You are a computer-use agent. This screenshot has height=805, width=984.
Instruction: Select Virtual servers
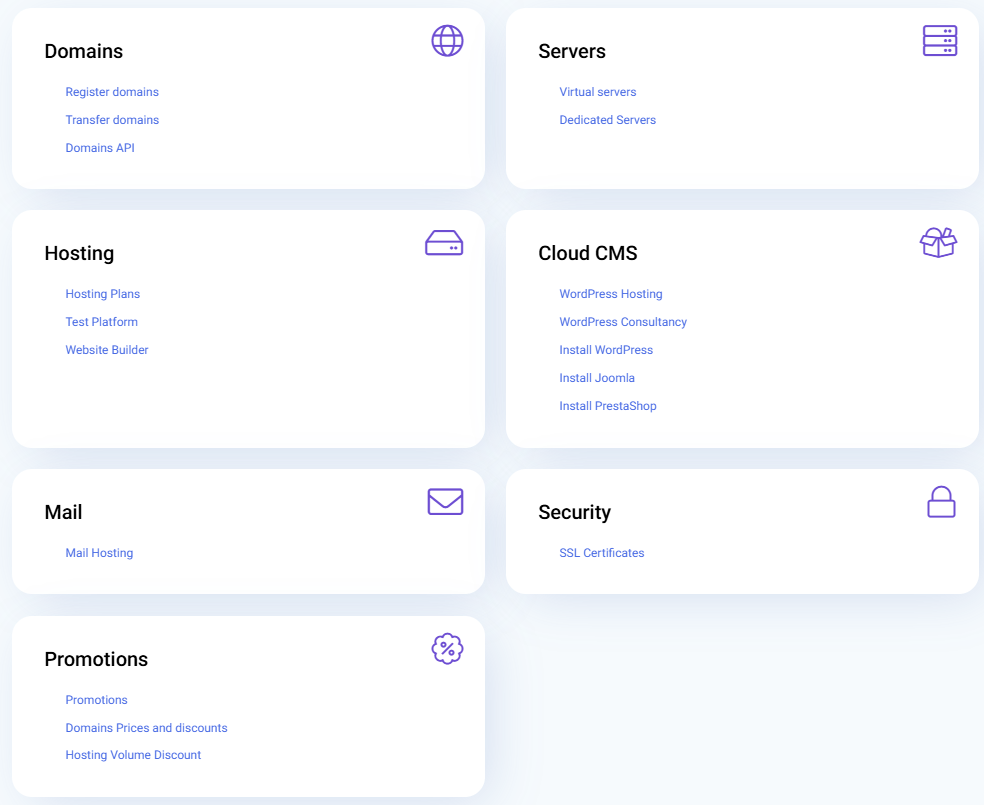pos(598,92)
